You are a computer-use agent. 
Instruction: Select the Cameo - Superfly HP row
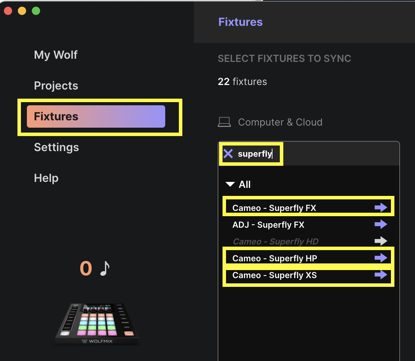(x=308, y=258)
